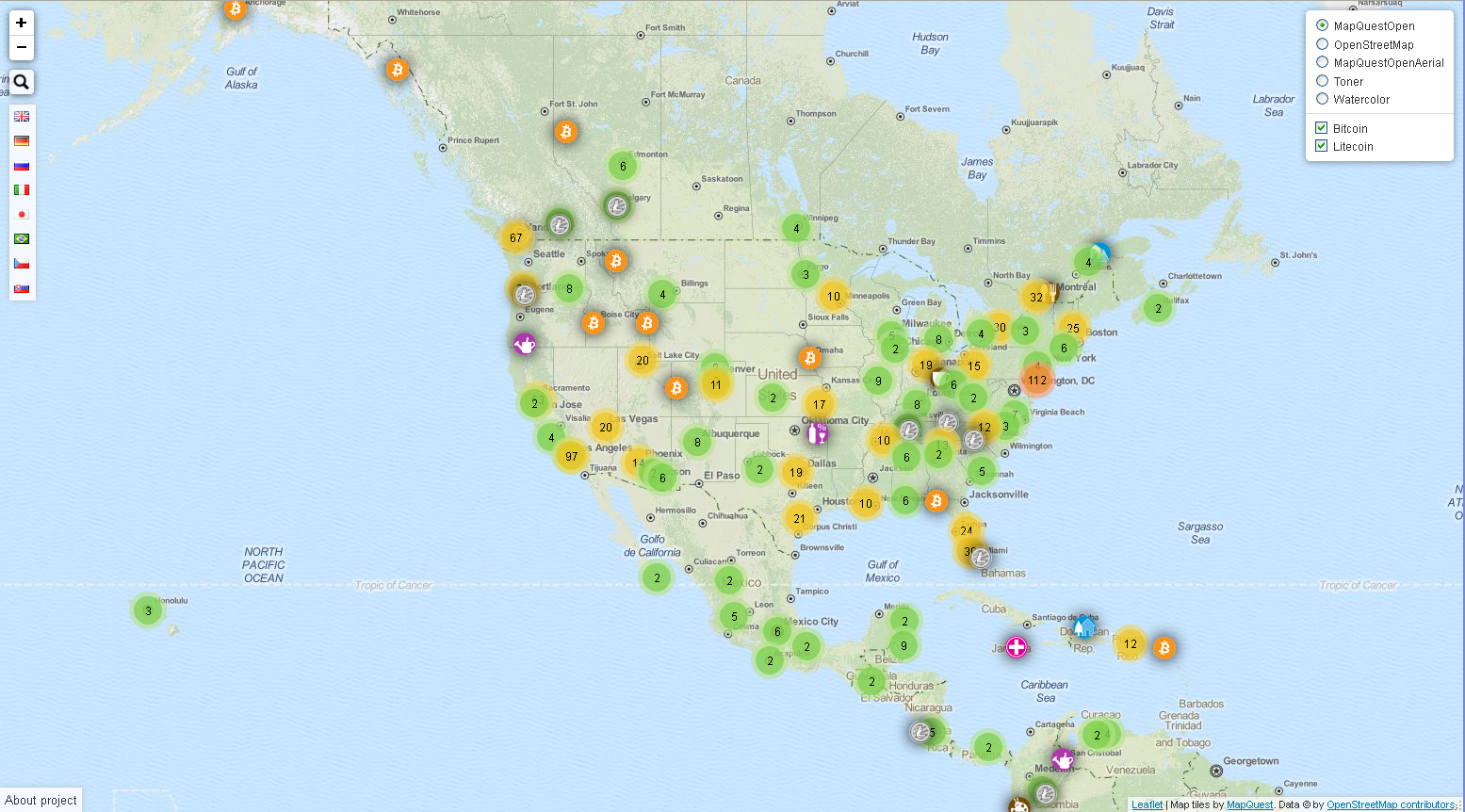Follow the OpenStreetMap contributors link
1465x812 pixels.
(1391, 804)
